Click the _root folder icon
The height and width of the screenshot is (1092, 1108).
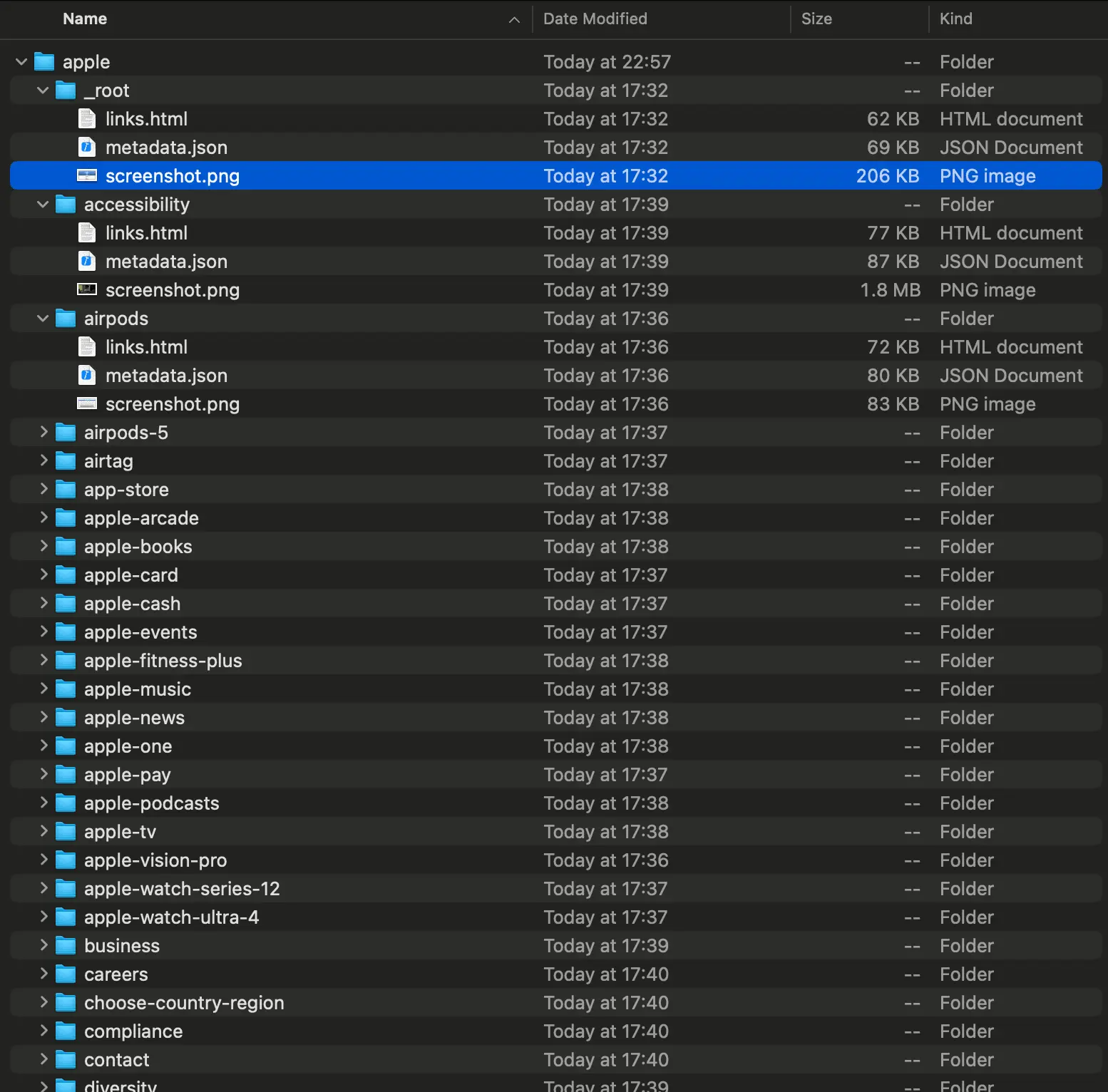(66, 91)
